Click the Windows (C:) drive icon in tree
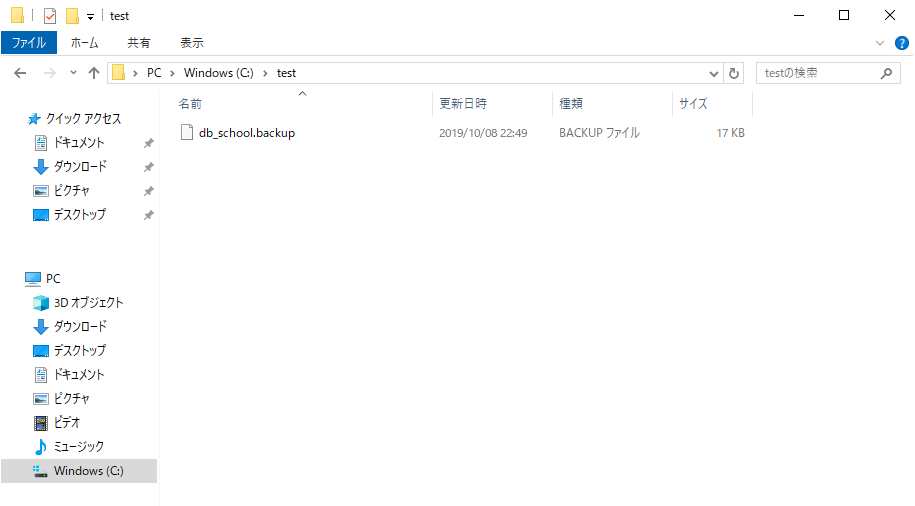 point(40,471)
